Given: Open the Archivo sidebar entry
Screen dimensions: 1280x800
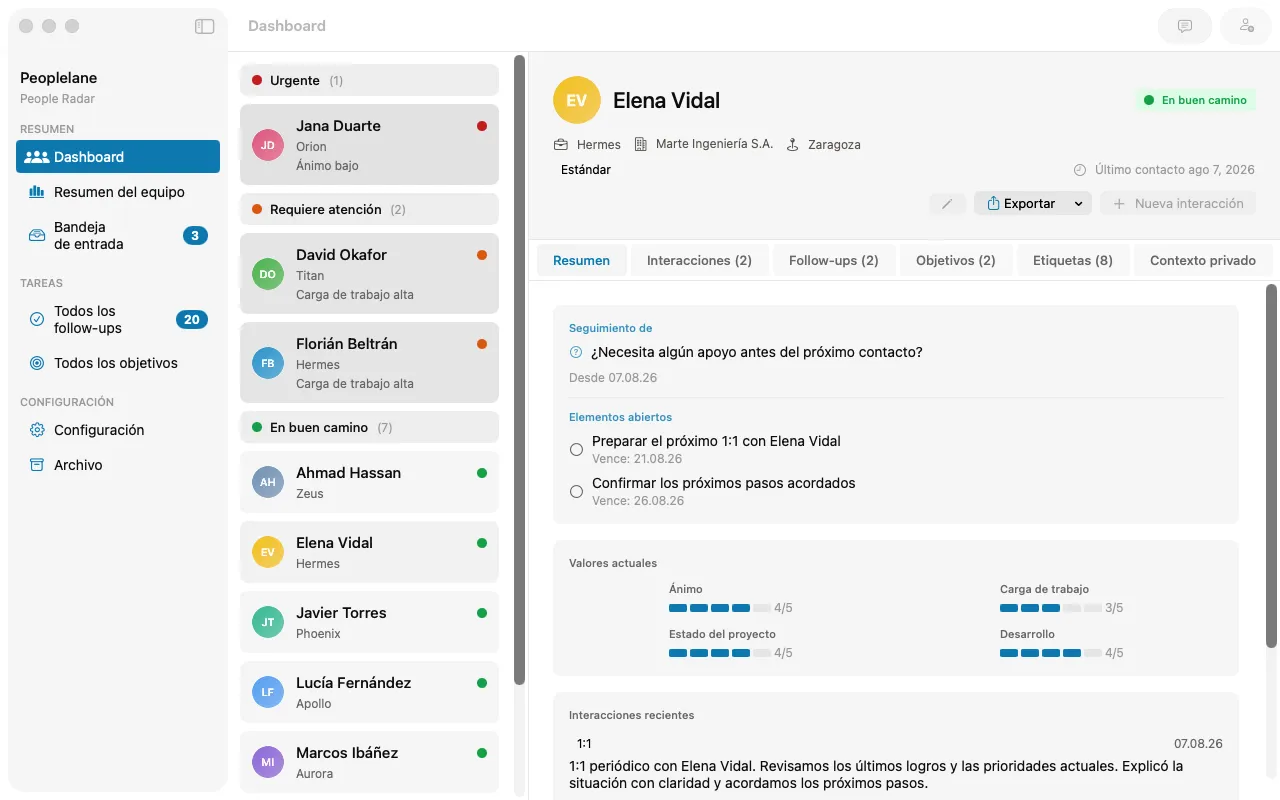Looking at the screenshot, I should (118, 465).
